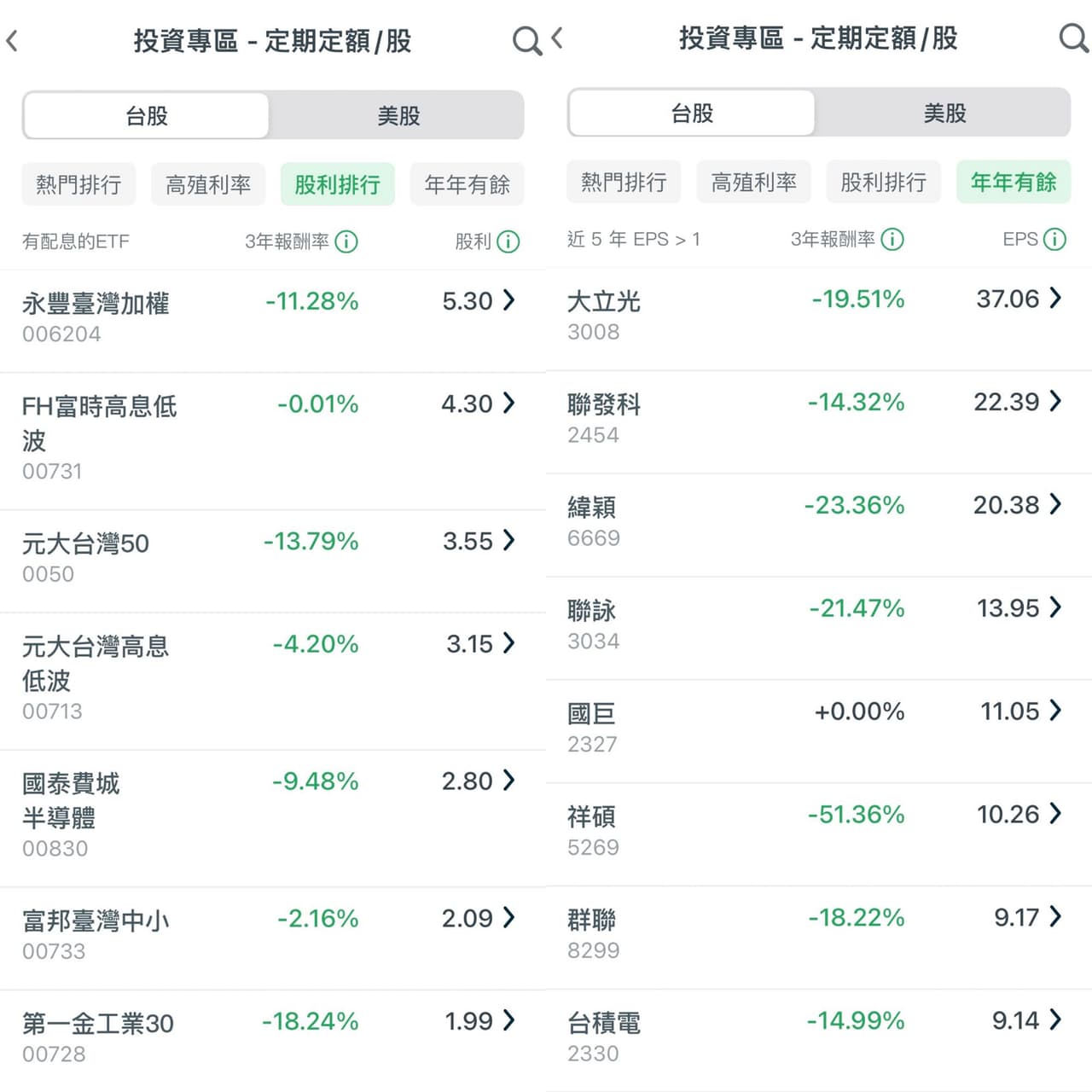Tap the highlighted 年年有餘 filter on right screen
Viewport: 1092px width, 1092px height.
tap(1014, 182)
